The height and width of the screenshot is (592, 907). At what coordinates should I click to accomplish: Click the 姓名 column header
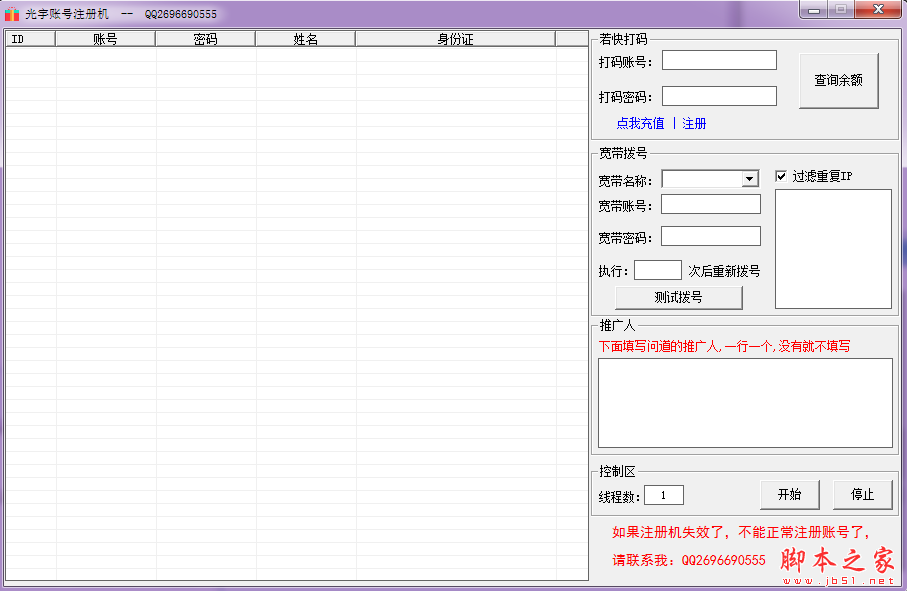[x=305, y=39]
